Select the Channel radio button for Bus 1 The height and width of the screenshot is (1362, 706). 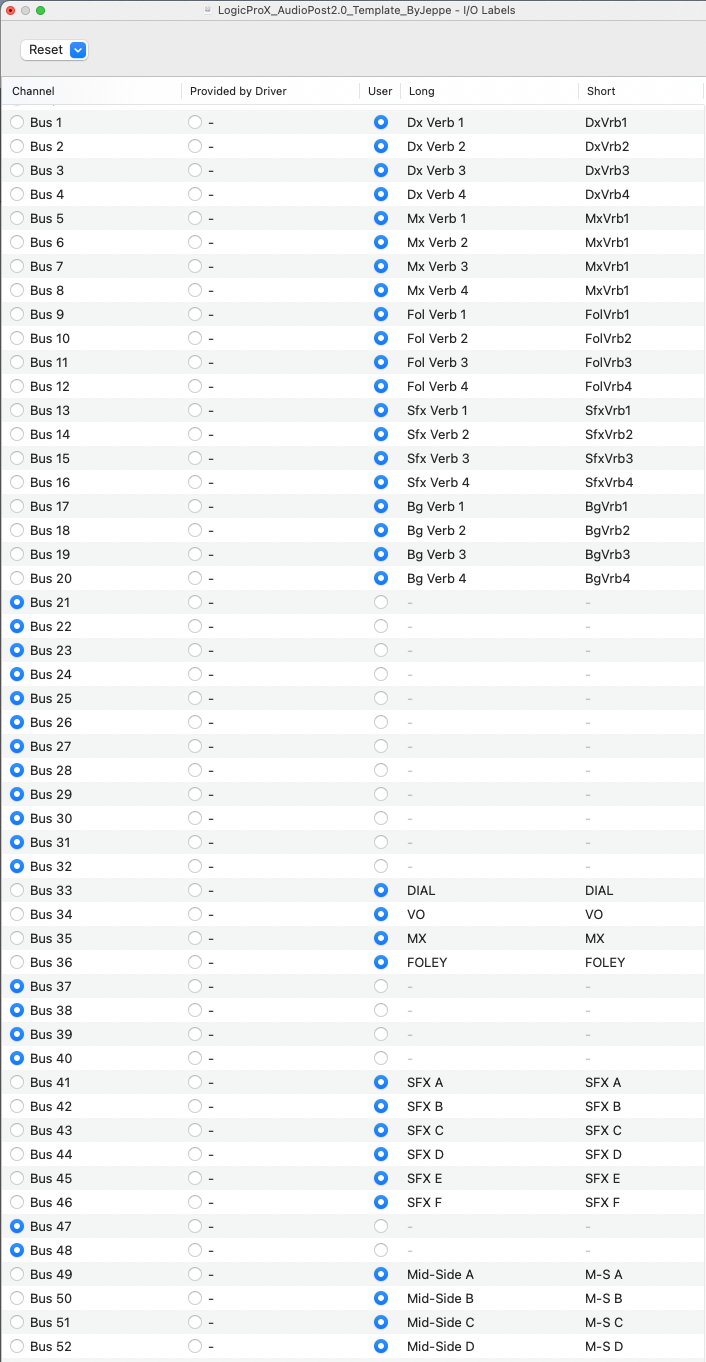pos(17,122)
